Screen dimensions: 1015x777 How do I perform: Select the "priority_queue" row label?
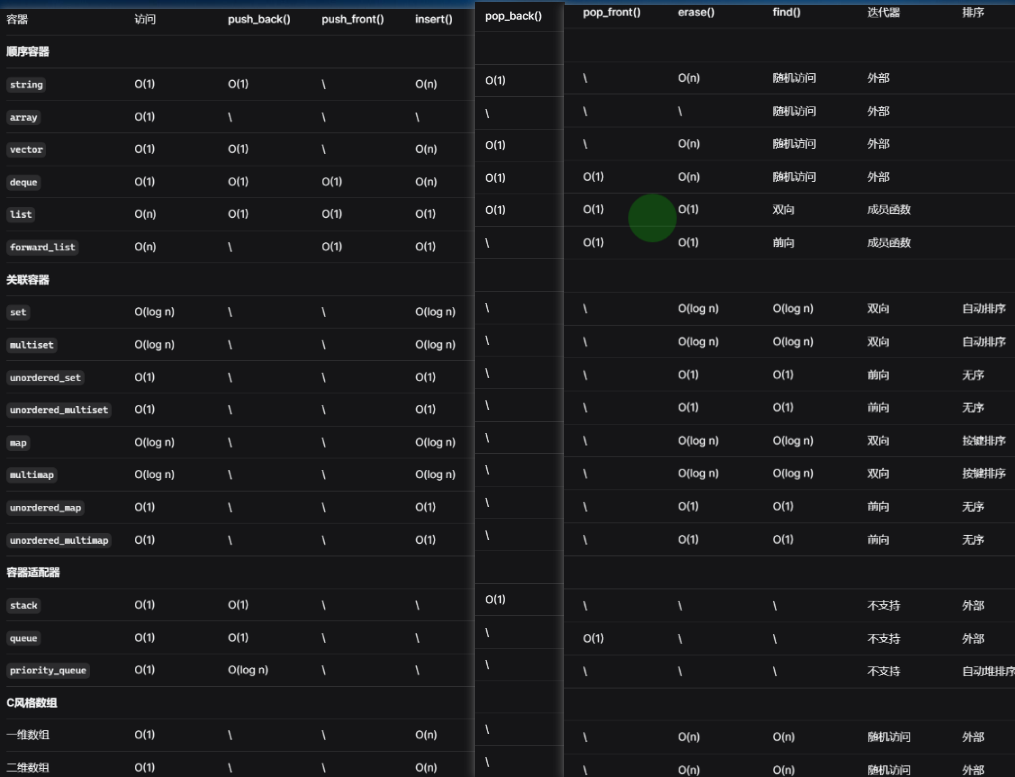[47, 670]
